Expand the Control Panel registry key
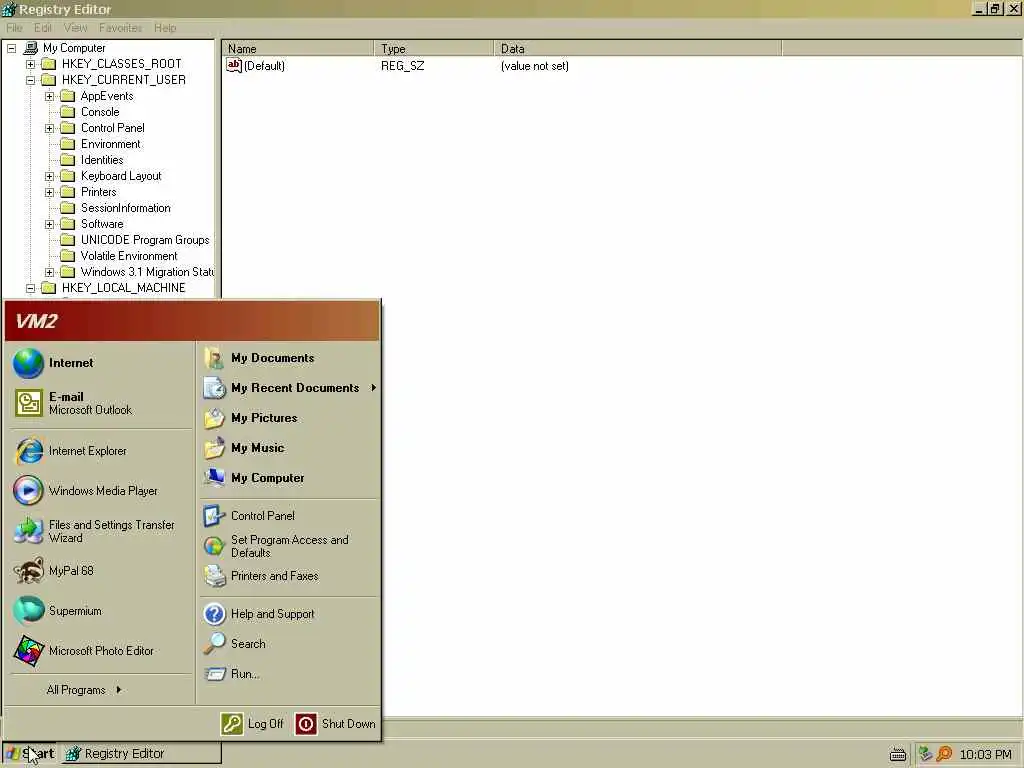This screenshot has width=1024, height=768. click(49, 128)
